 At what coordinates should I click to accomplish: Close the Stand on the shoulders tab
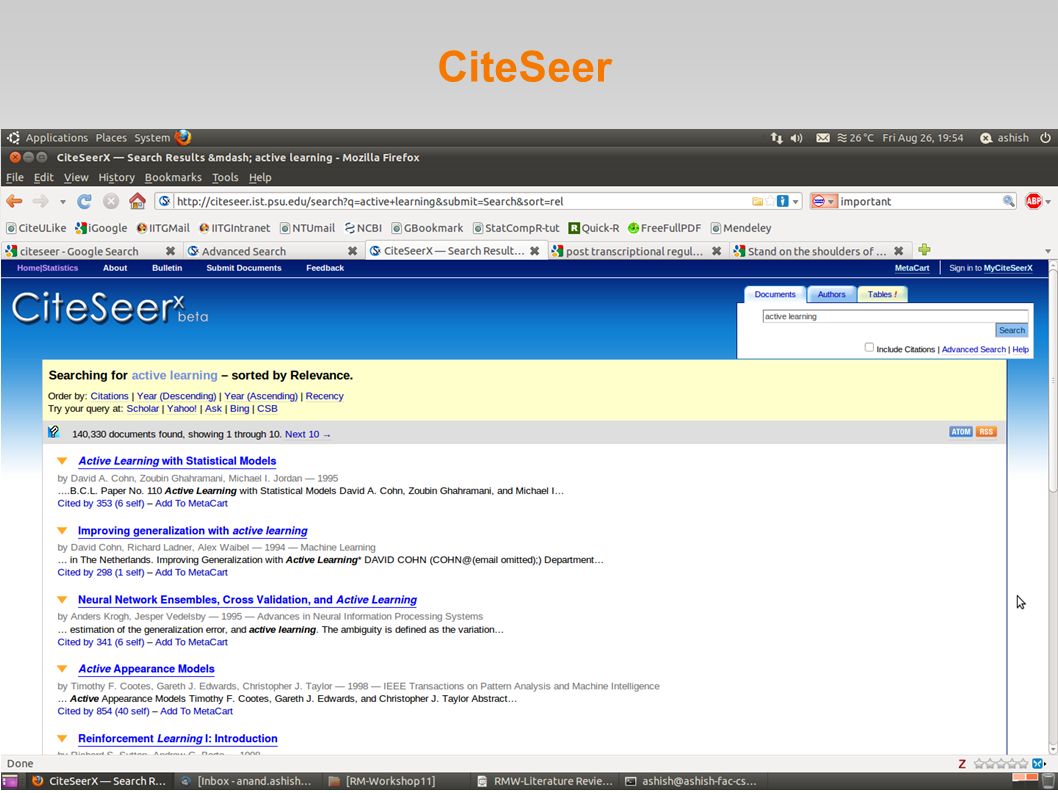pyautogui.click(x=899, y=251)
